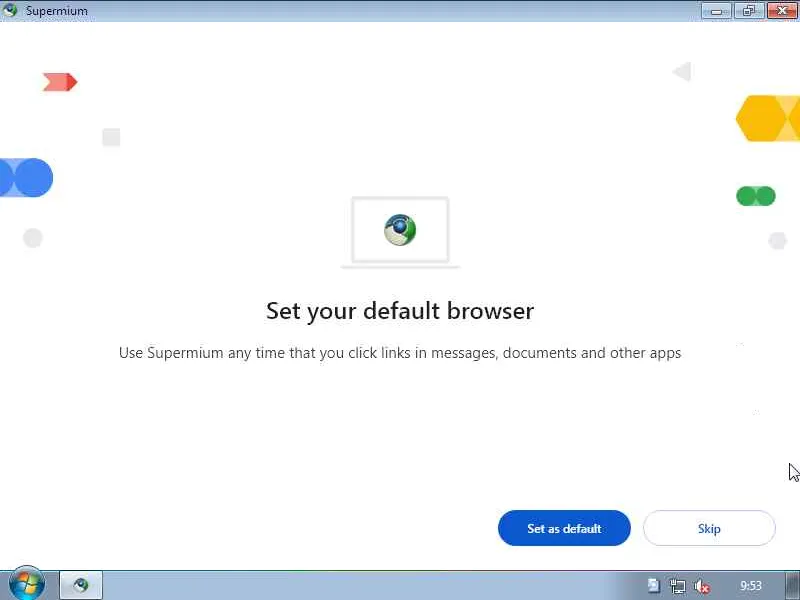Click the system clock showing 9:53
The height and width of the screenshot is (600, 800).
click(751, 586)
